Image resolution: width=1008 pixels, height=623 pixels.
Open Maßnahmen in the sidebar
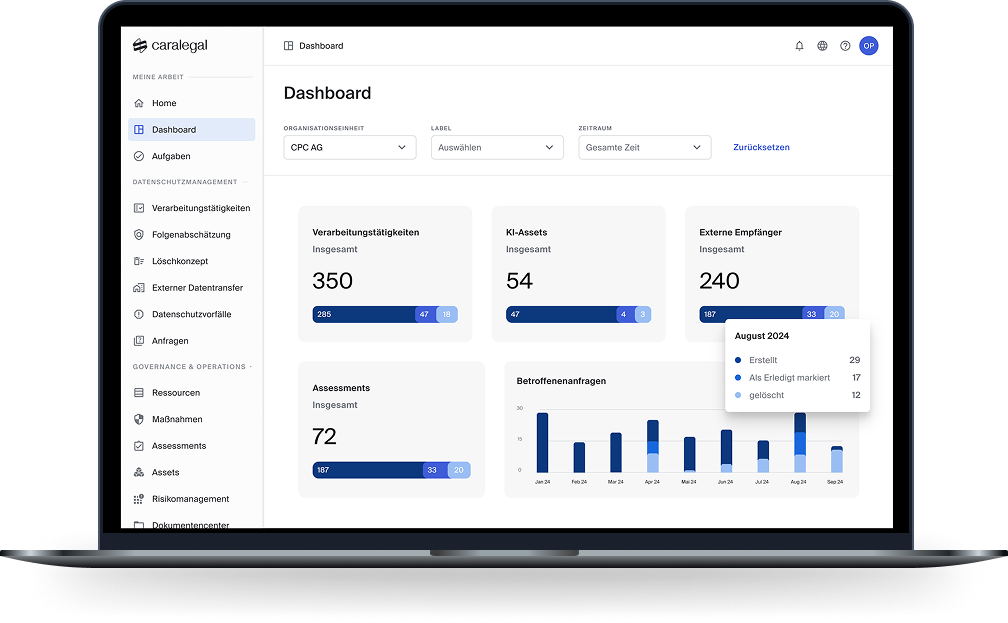coord(192,419)
